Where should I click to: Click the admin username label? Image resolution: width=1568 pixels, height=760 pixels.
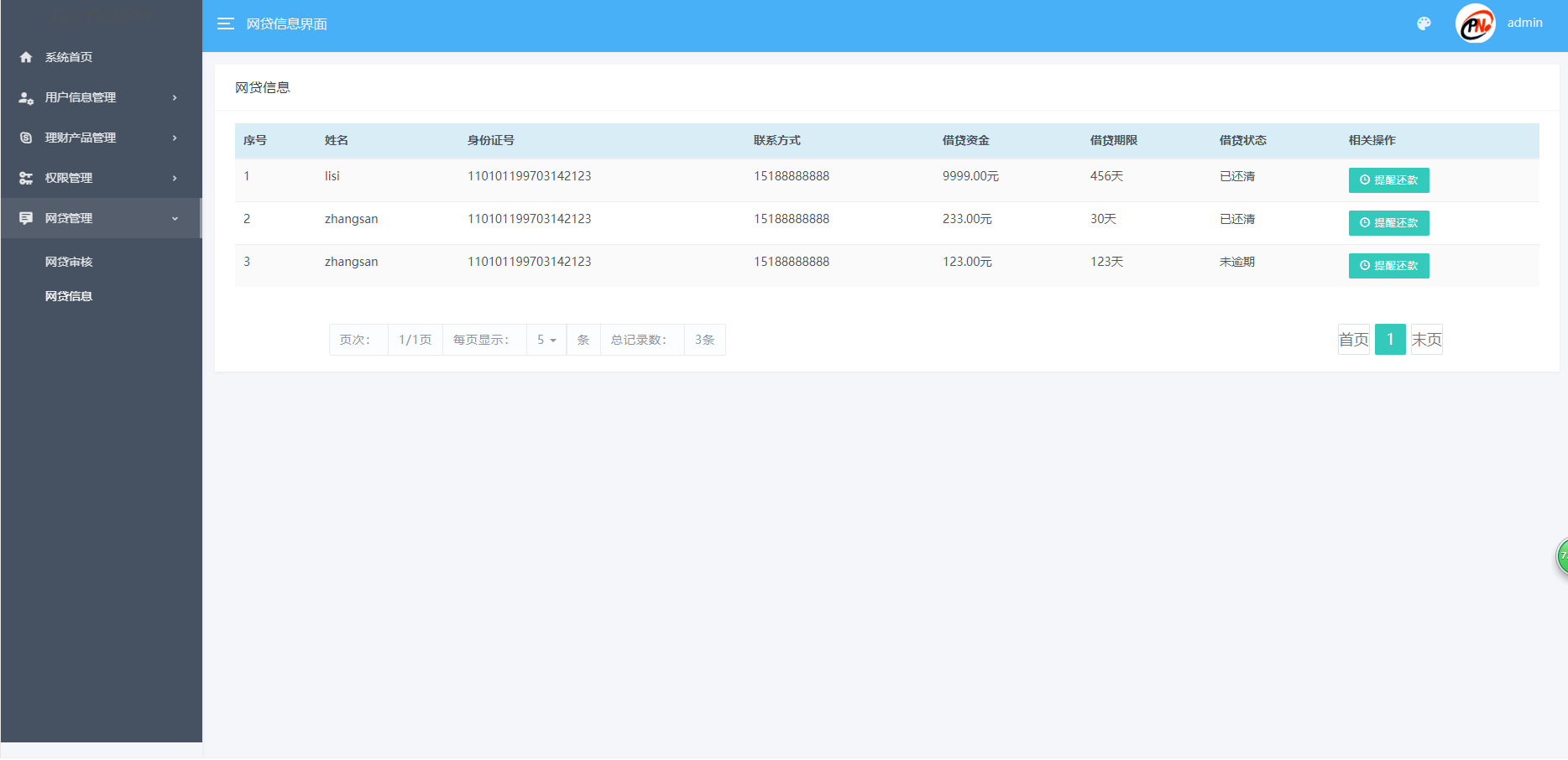(x=1524, y=23)
